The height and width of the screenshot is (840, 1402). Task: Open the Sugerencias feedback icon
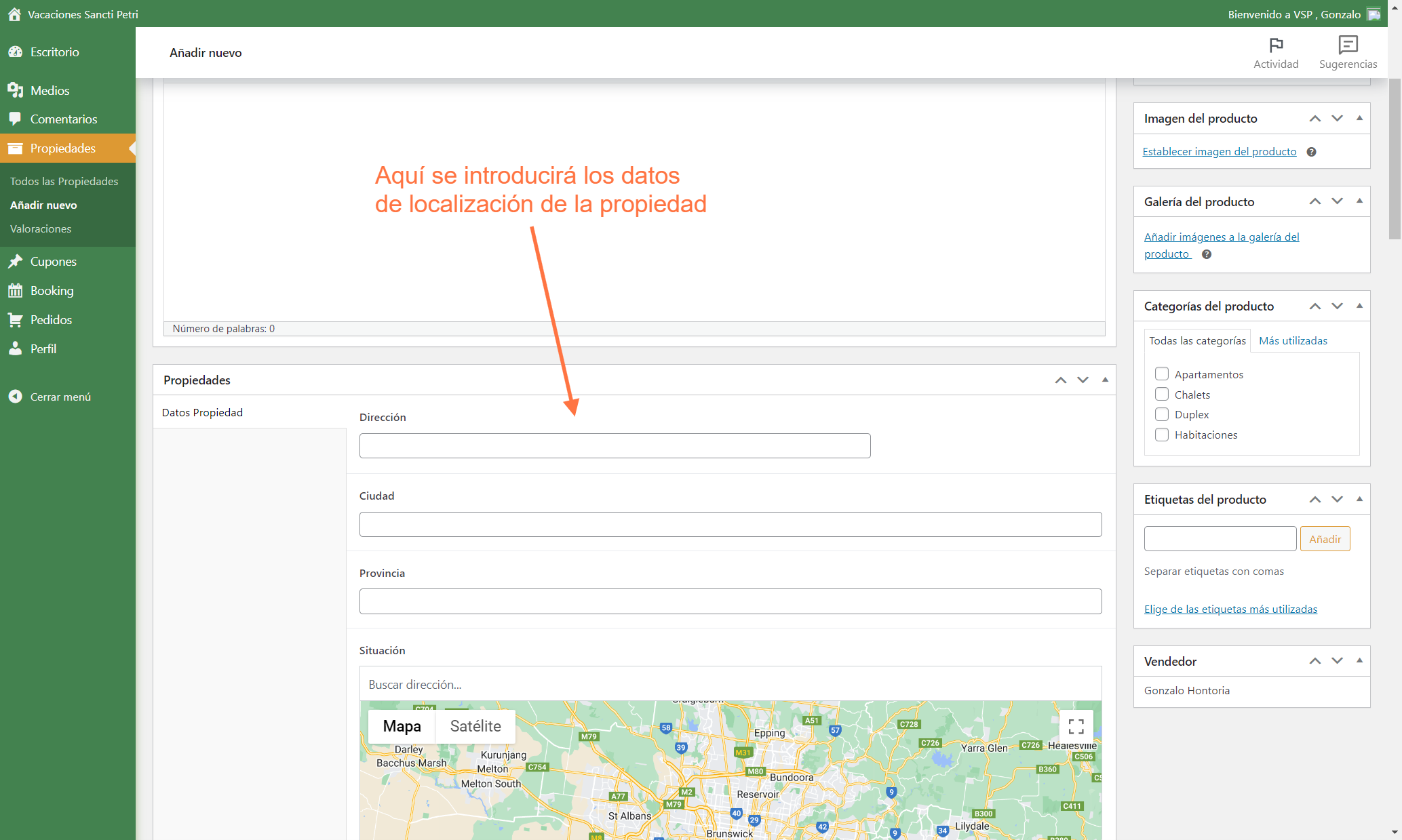[1348, 45]
